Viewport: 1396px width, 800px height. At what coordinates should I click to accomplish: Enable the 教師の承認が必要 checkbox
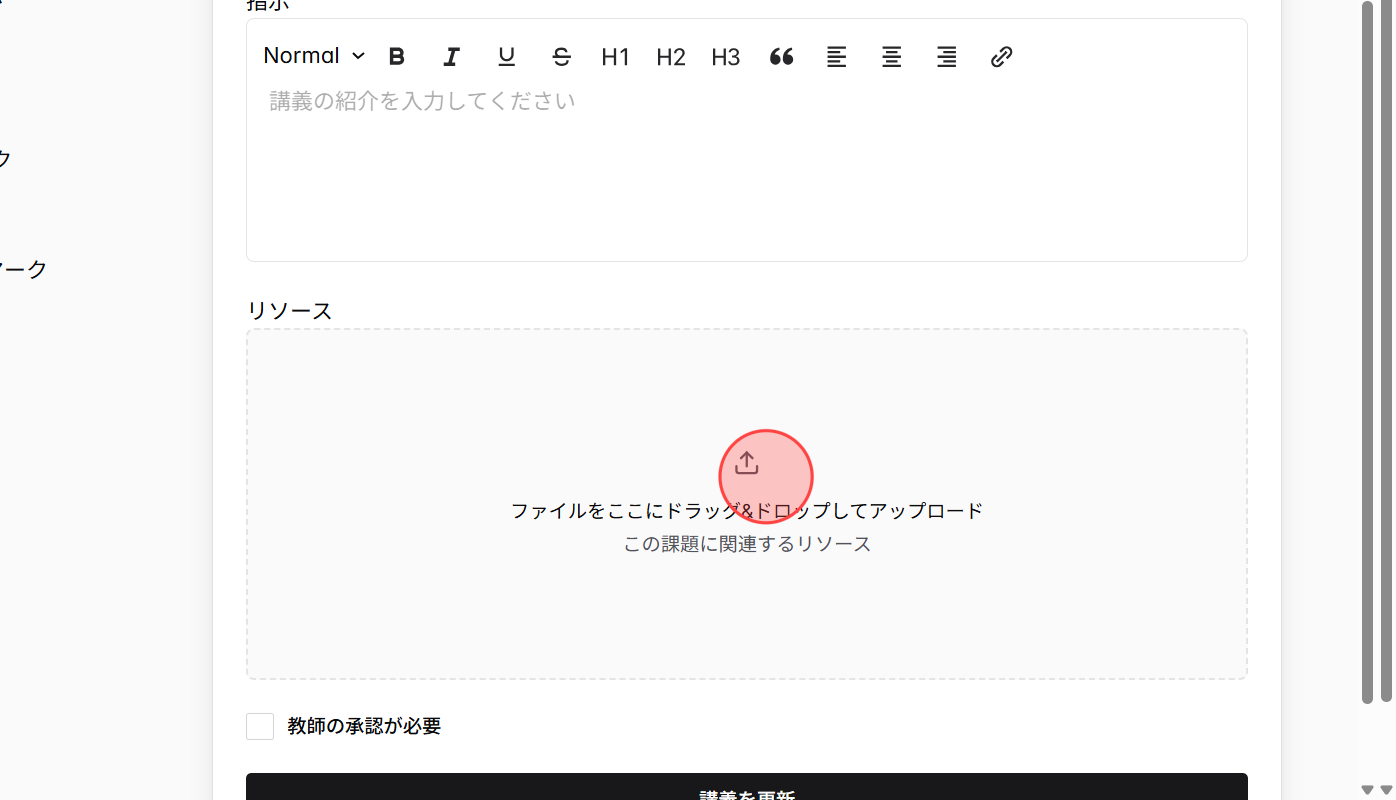point(260,726)
